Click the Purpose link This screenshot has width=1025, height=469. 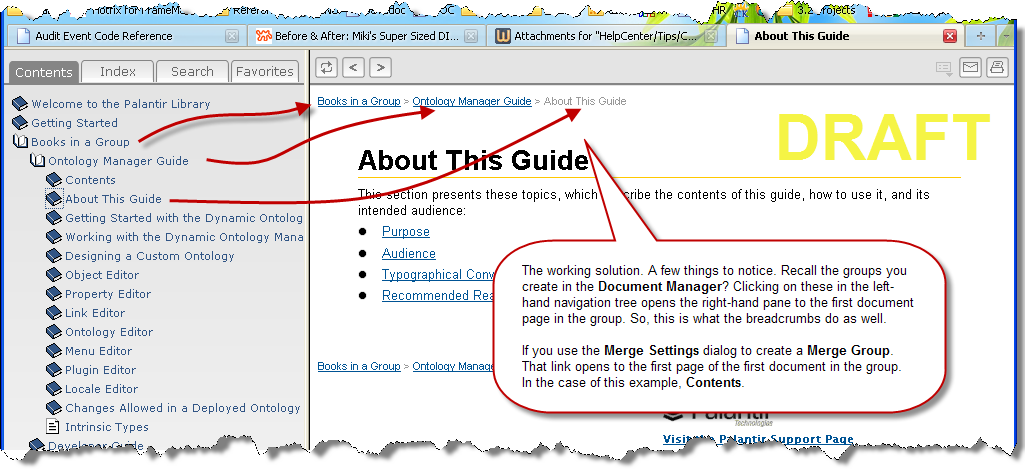(405, 232)
